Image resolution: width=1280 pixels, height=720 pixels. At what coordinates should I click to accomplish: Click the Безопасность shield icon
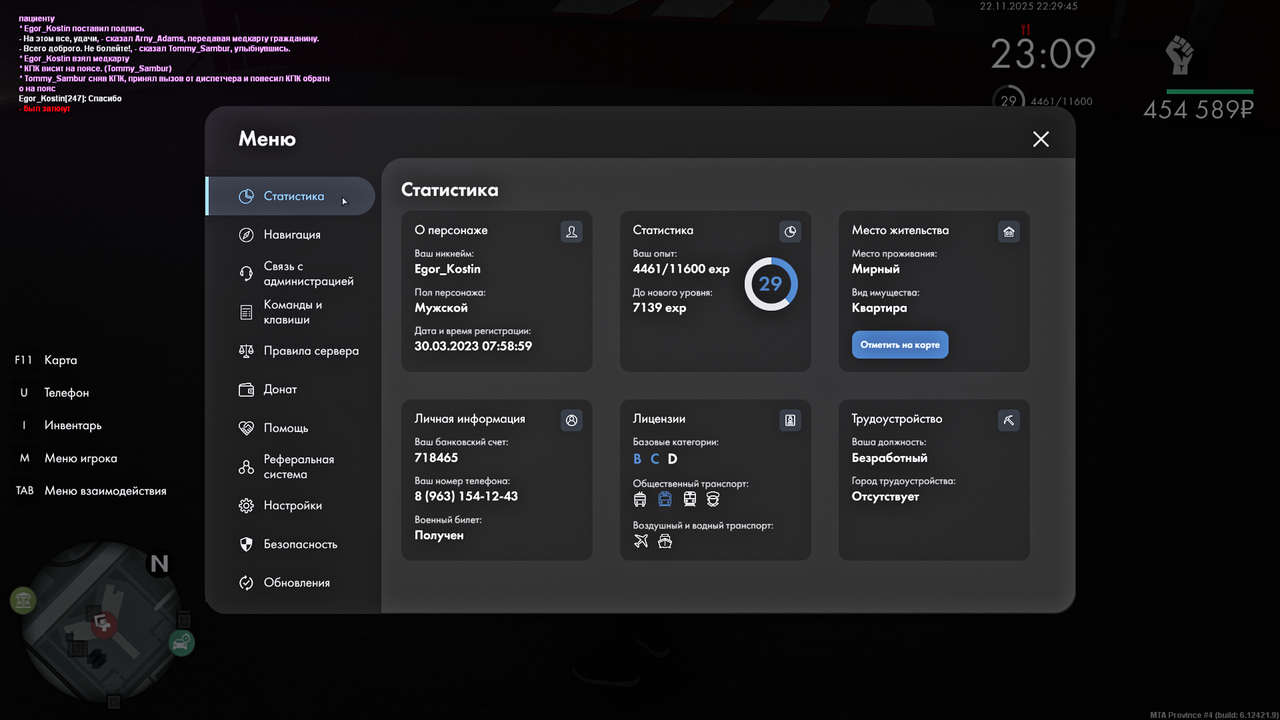[246, 544]
